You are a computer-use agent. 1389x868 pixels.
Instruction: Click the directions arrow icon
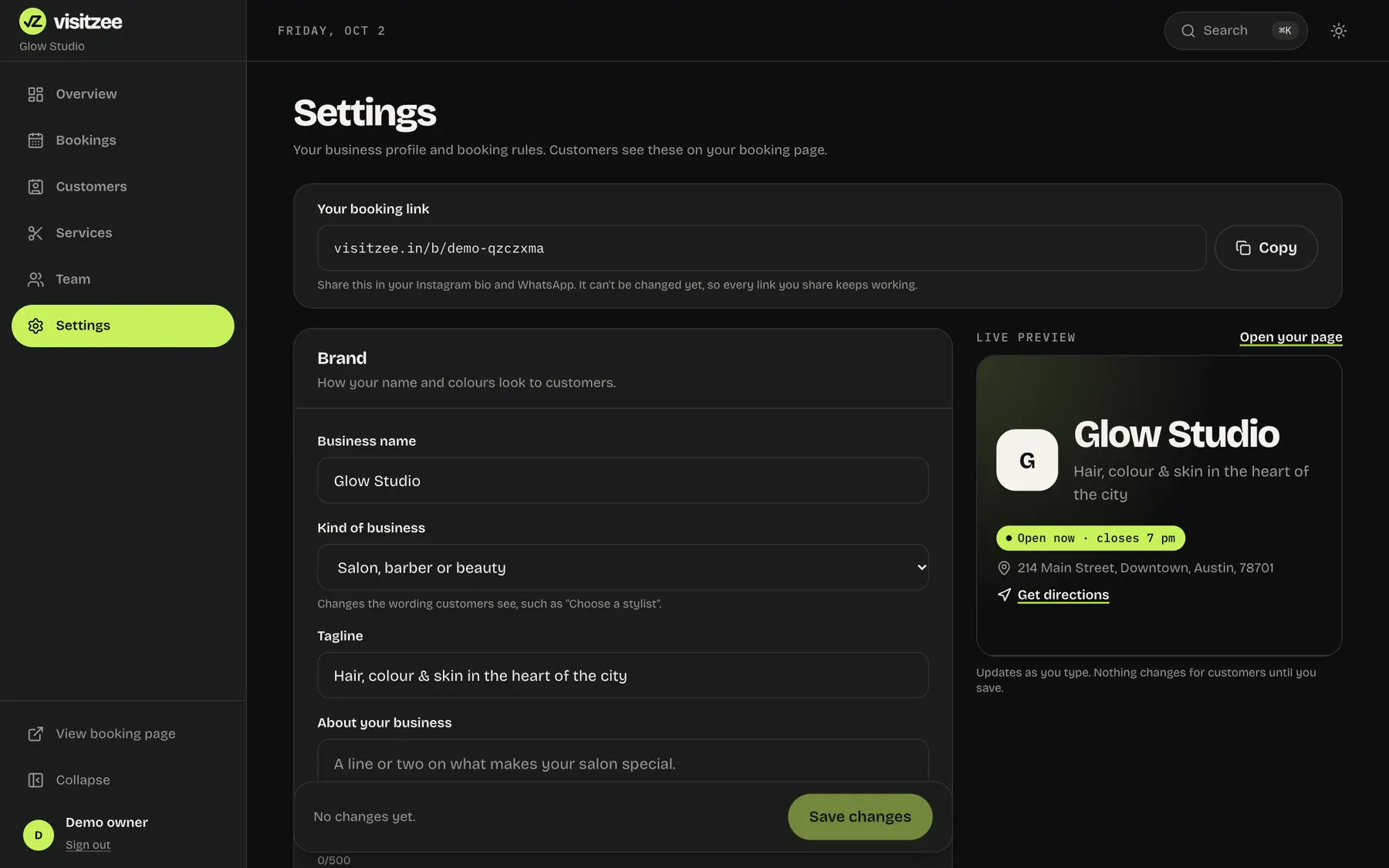click(1004, 594)
